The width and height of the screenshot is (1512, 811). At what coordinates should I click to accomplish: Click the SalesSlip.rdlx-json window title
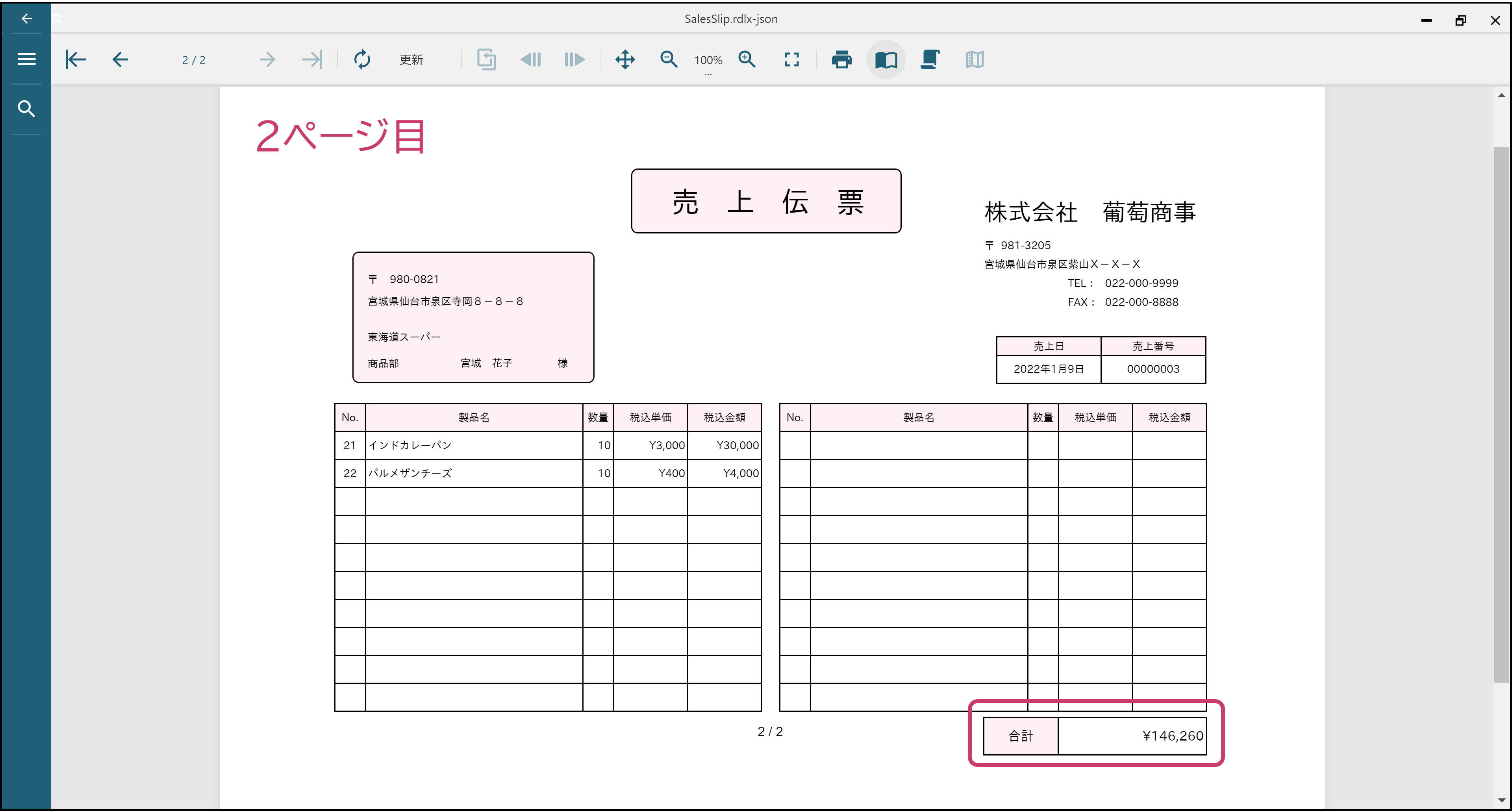click(x=731, y=19)
